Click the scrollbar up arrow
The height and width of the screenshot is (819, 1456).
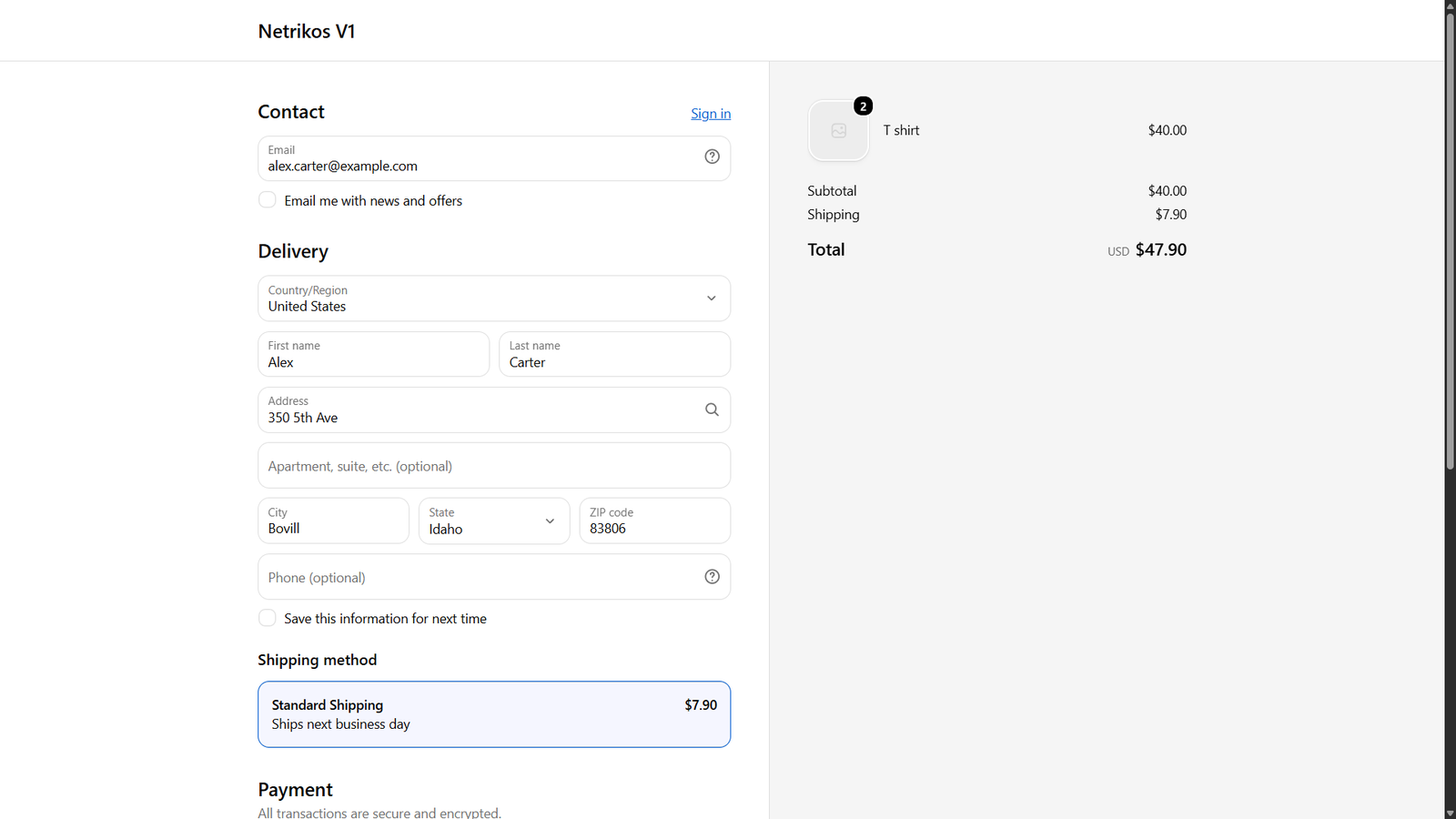click(1451, 5)
